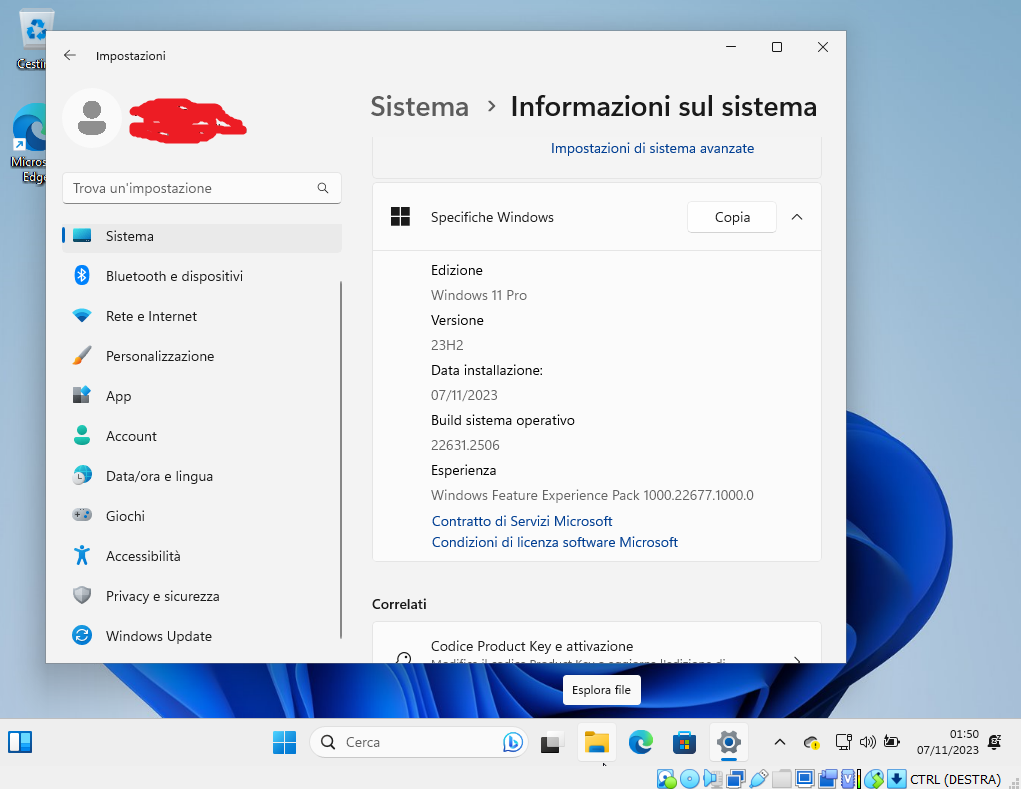Open Condizioni di licenza software Microsoft link

click(x=555, y=542)
